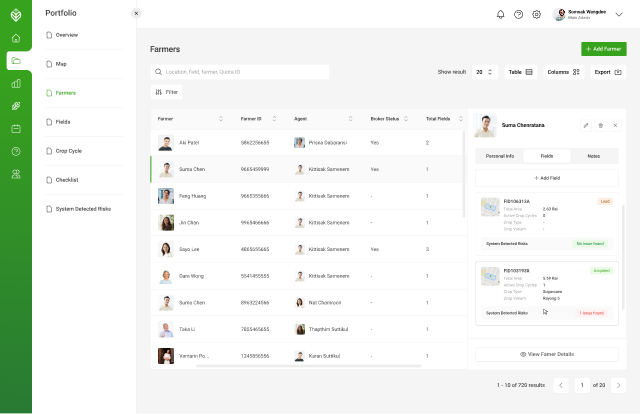The width and height of the screenshot is (640, 414).
Task: Click the table horizontal scrollbar
Action: coord(309,366)
